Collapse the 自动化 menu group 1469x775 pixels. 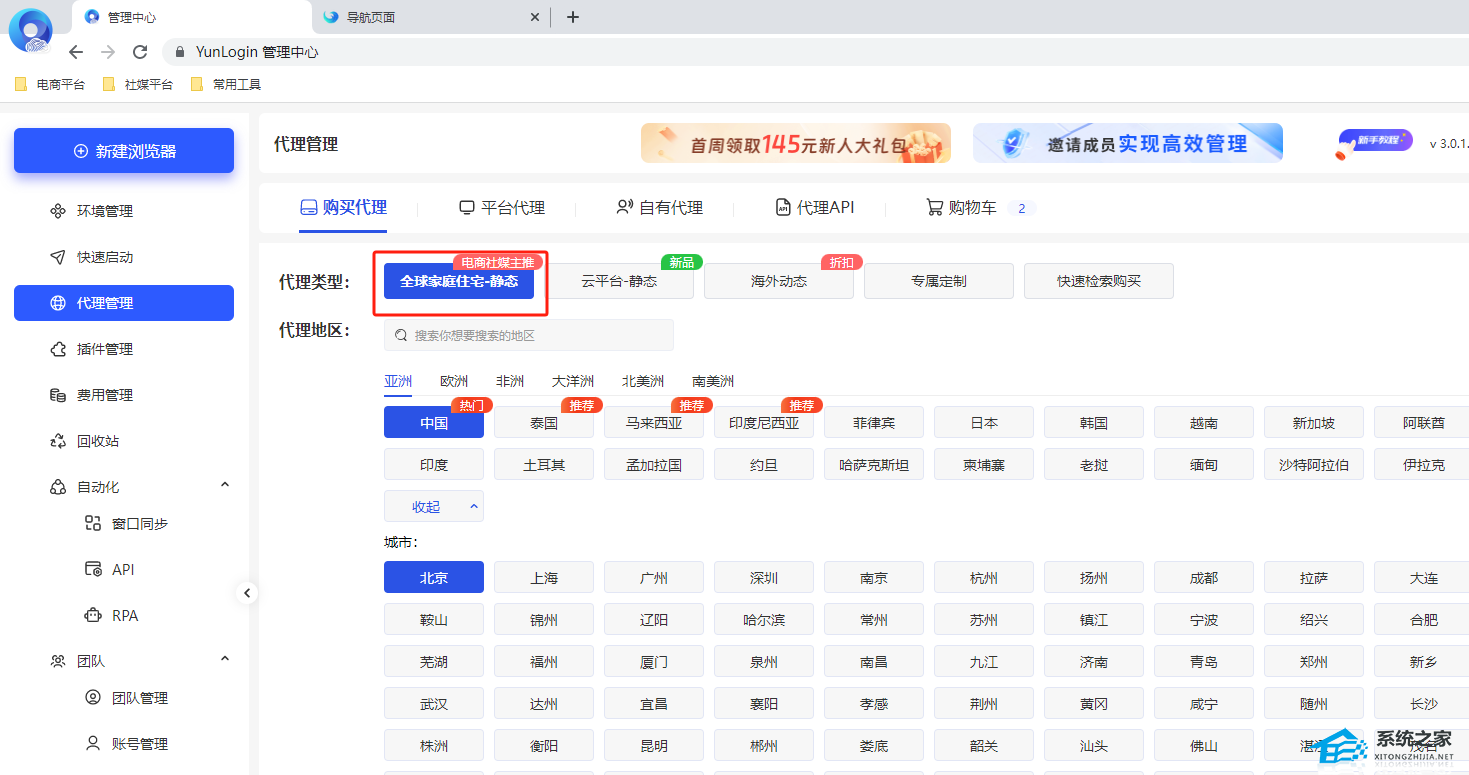224,486
